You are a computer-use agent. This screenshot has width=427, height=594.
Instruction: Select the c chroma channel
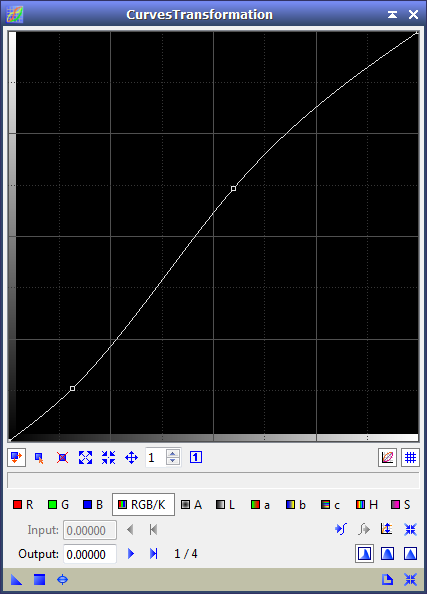(330, 505)
